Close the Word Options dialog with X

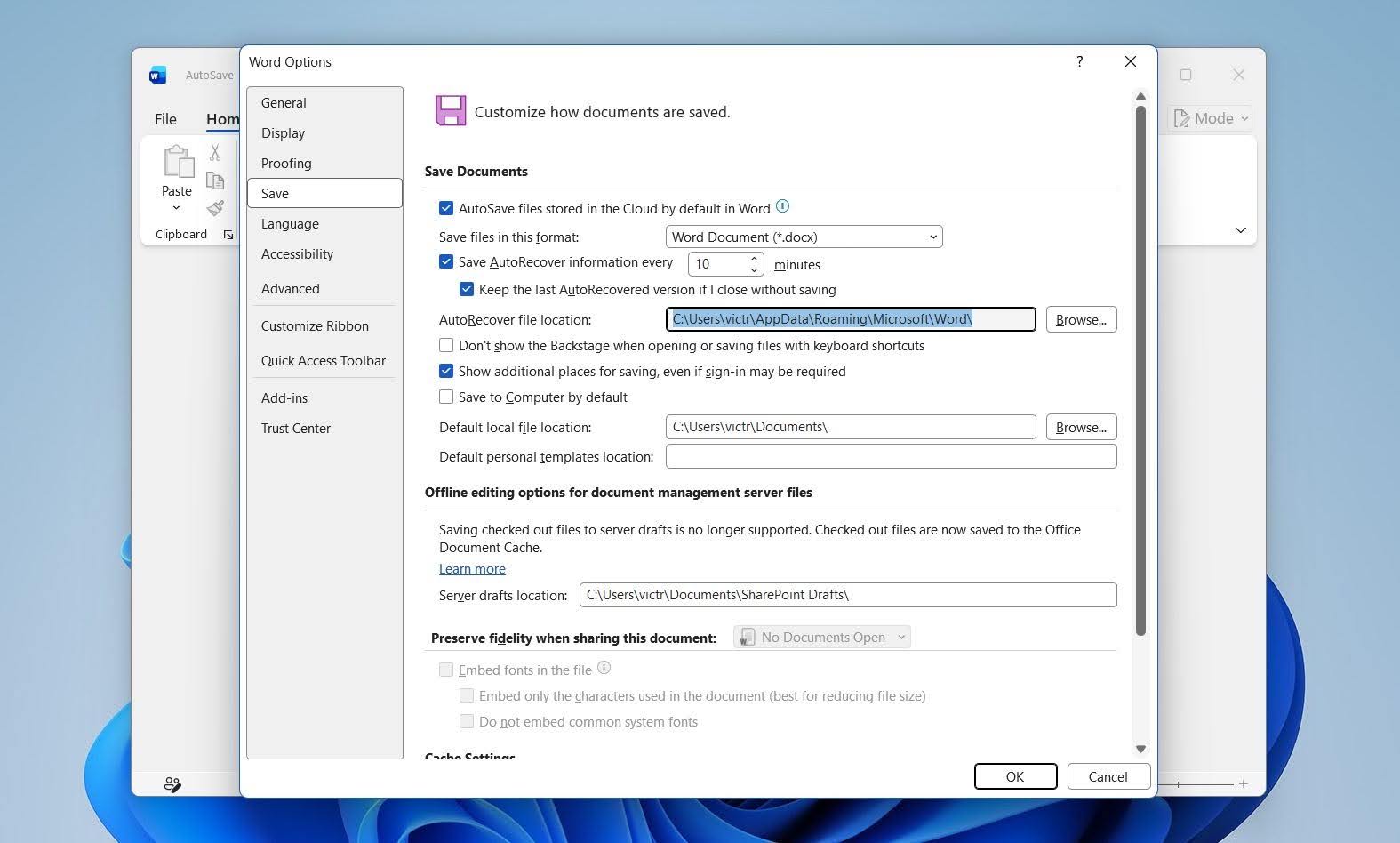1131,61
